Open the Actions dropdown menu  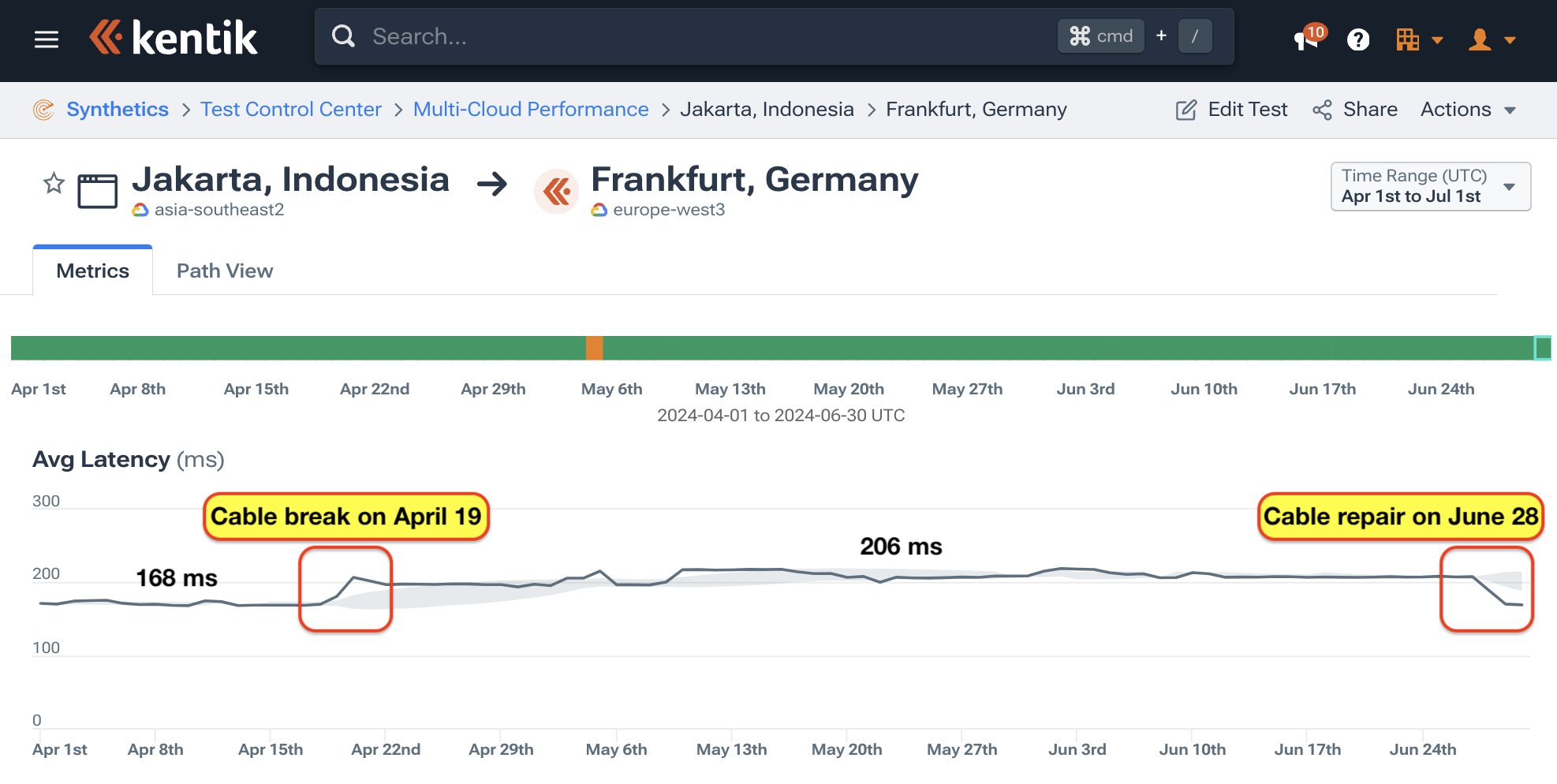click(x=1467, y=110)
